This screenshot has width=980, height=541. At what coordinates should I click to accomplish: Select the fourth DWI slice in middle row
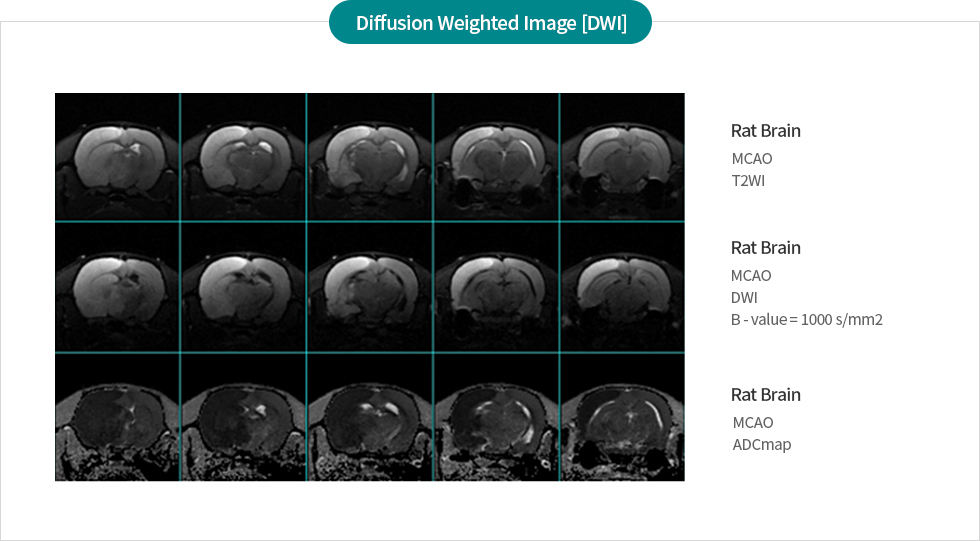[495, 287]
